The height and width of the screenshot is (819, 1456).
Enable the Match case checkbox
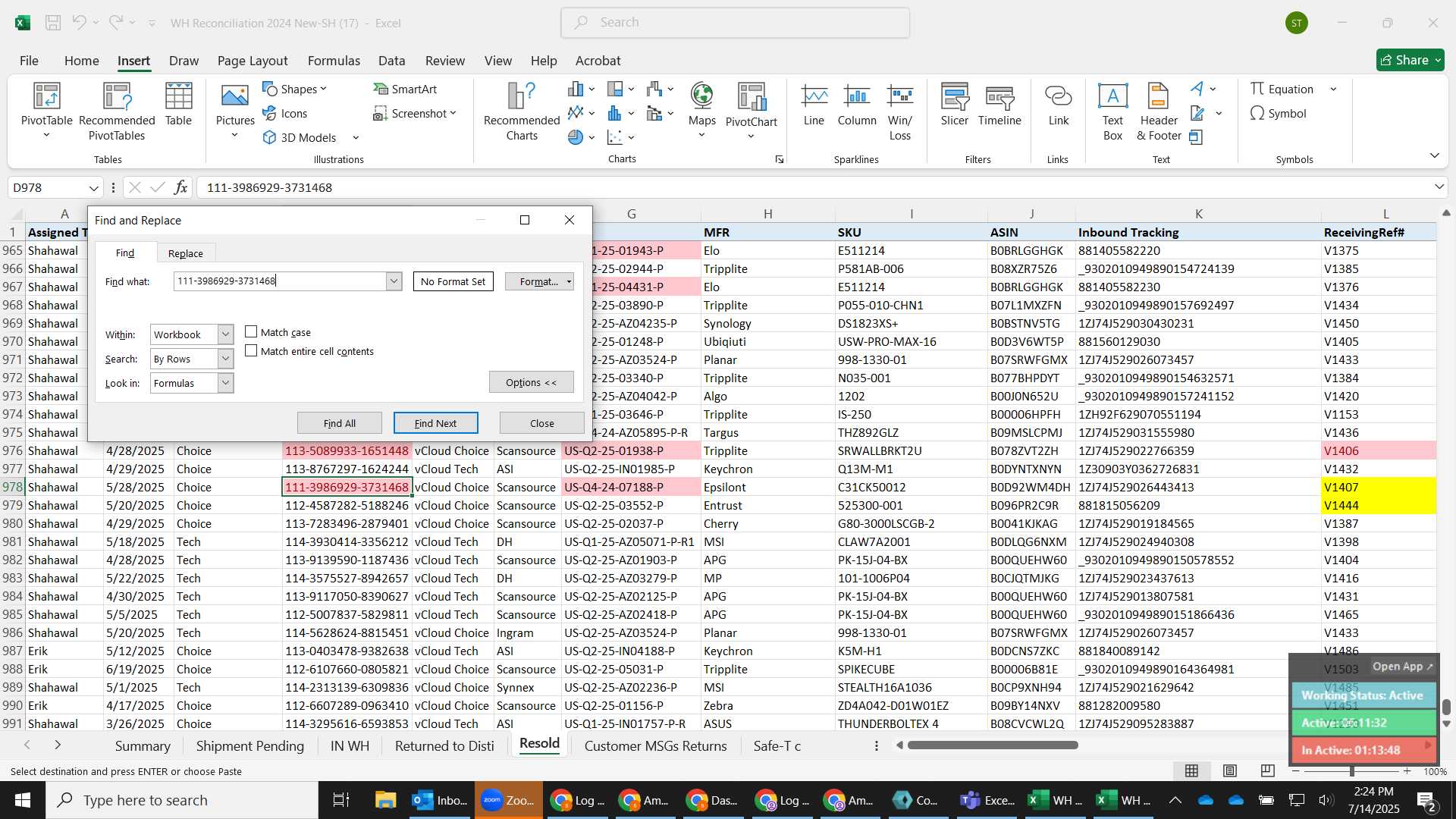251,332
